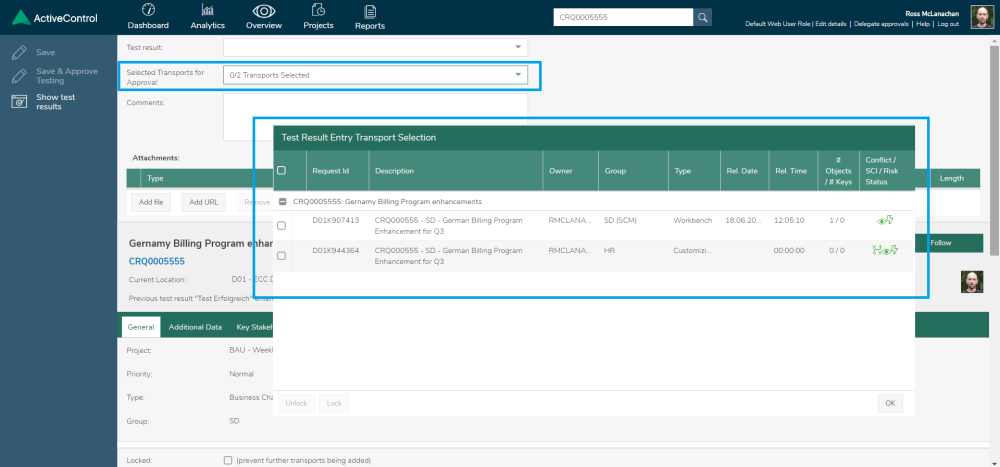Click the Show test results icon
This screenshot has width=1000, height=467.
[19, 101]
